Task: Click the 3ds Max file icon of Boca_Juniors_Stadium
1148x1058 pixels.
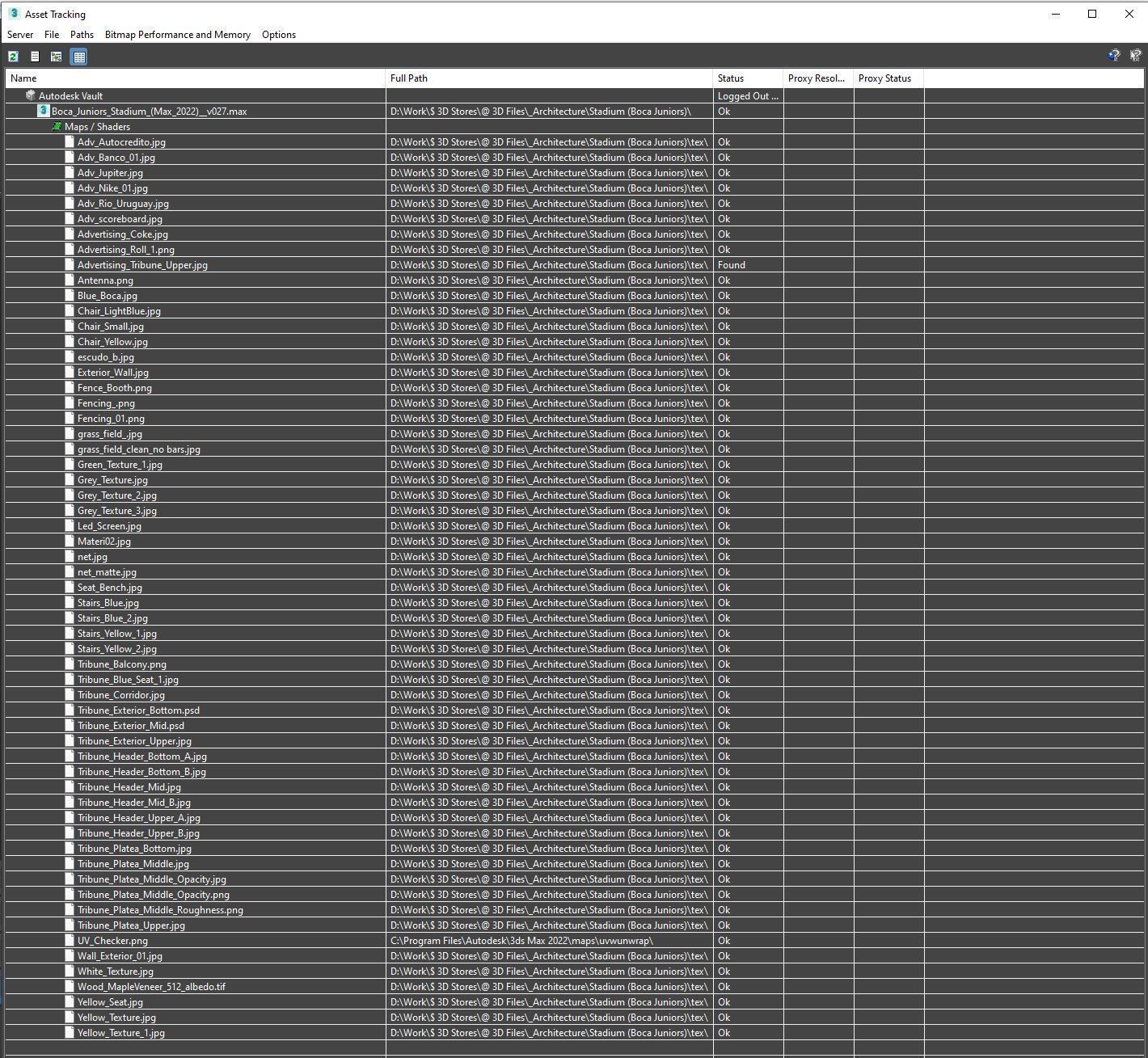Action: 44,111
